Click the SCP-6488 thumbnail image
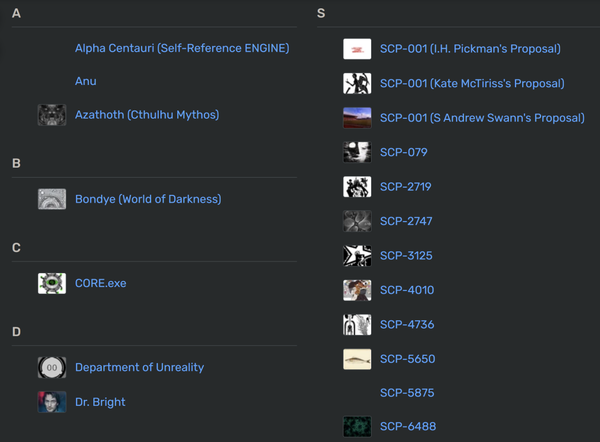Image resolution: width=600 pixels, height=442 pixels. (x=357, y=427)
